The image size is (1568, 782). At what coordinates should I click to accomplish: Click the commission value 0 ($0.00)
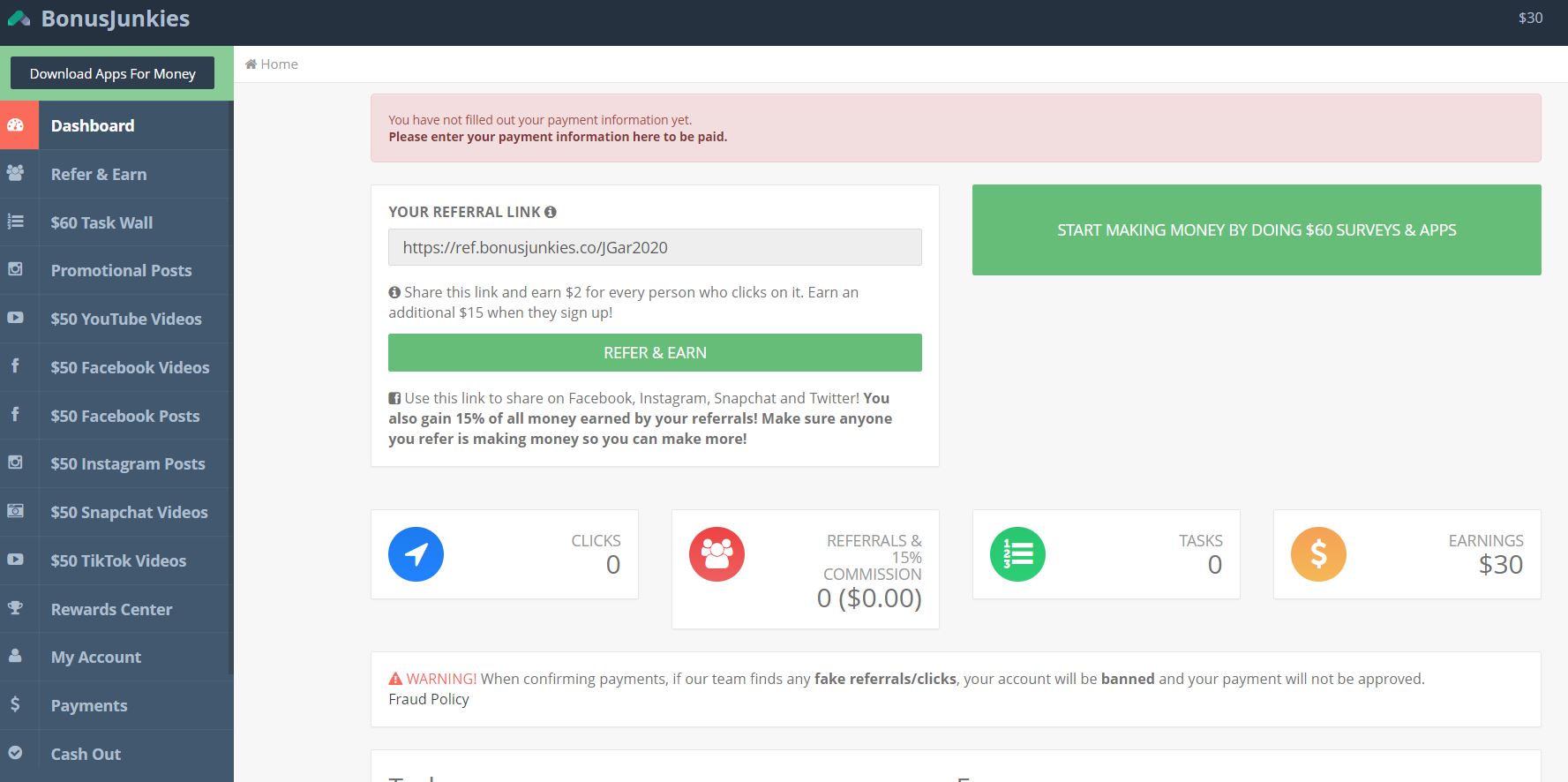tap(869, 598)
